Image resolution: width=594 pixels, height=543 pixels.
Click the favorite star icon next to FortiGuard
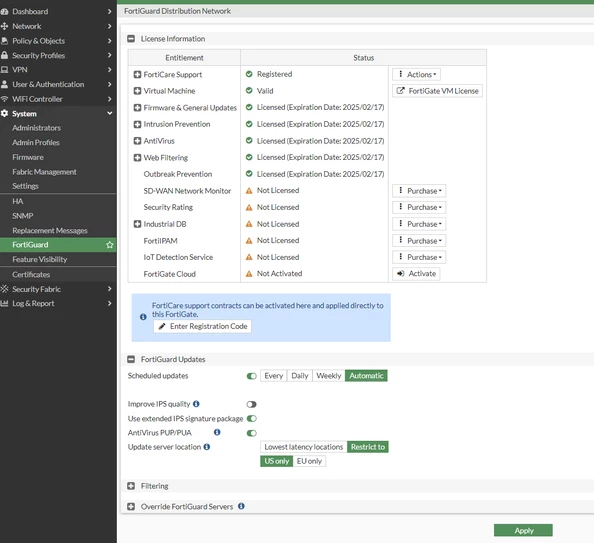coord(110,245)
